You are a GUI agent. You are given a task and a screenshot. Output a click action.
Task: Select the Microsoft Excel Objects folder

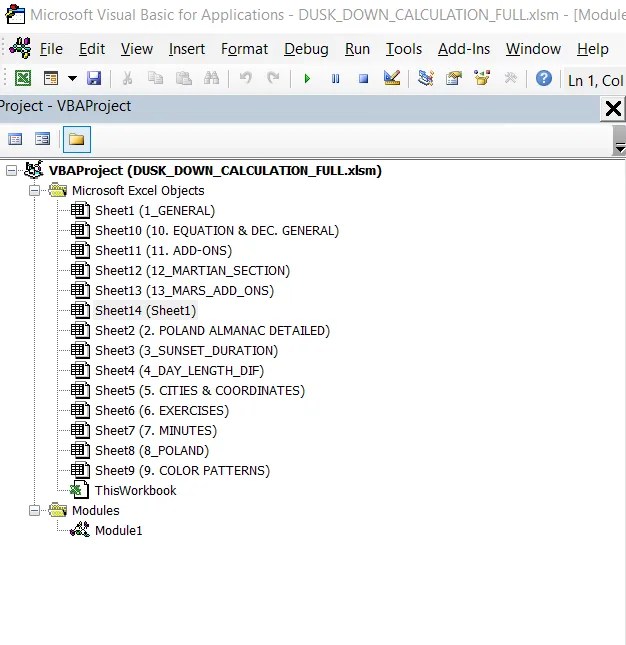138,190
